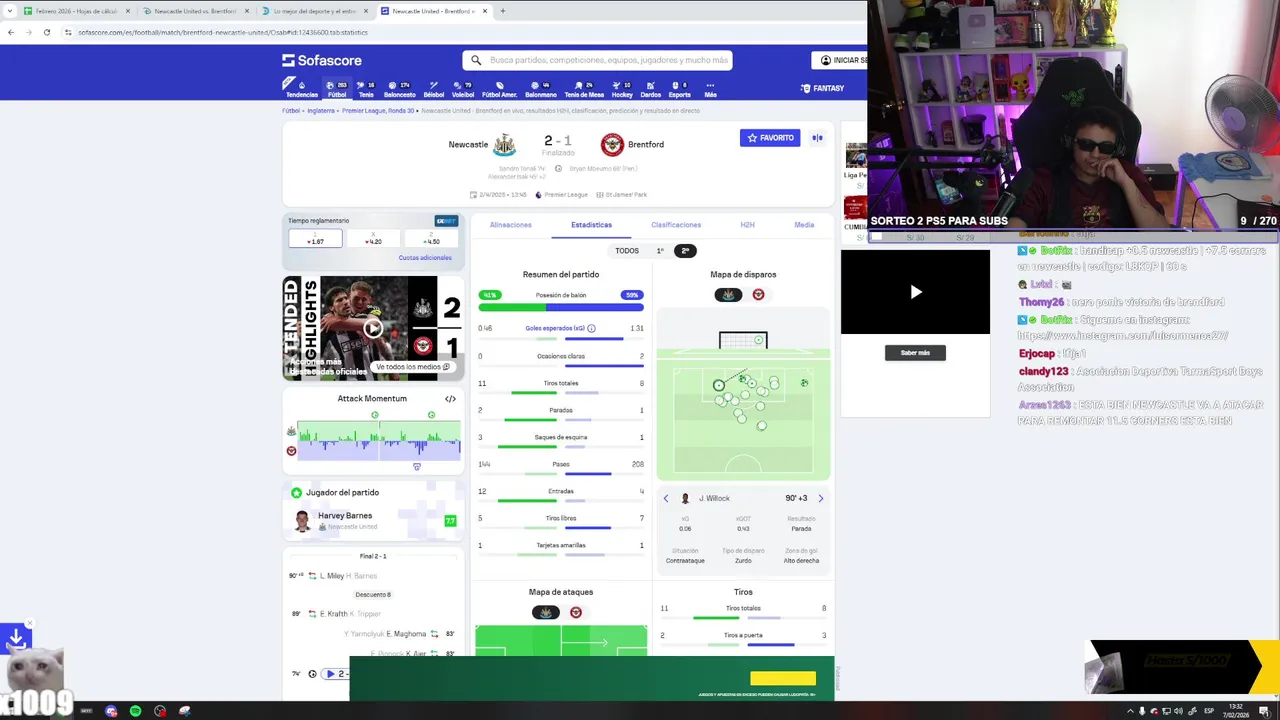Select the TODOS period filter
Viewport: 1280px width, 720px height.
pos(627,251)
